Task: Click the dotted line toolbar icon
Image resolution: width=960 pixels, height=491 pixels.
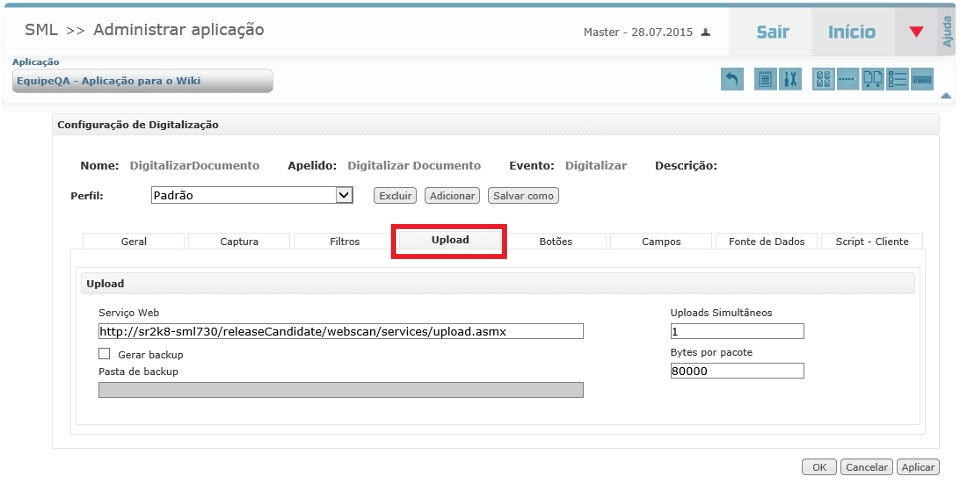Action: click(848, 80)
